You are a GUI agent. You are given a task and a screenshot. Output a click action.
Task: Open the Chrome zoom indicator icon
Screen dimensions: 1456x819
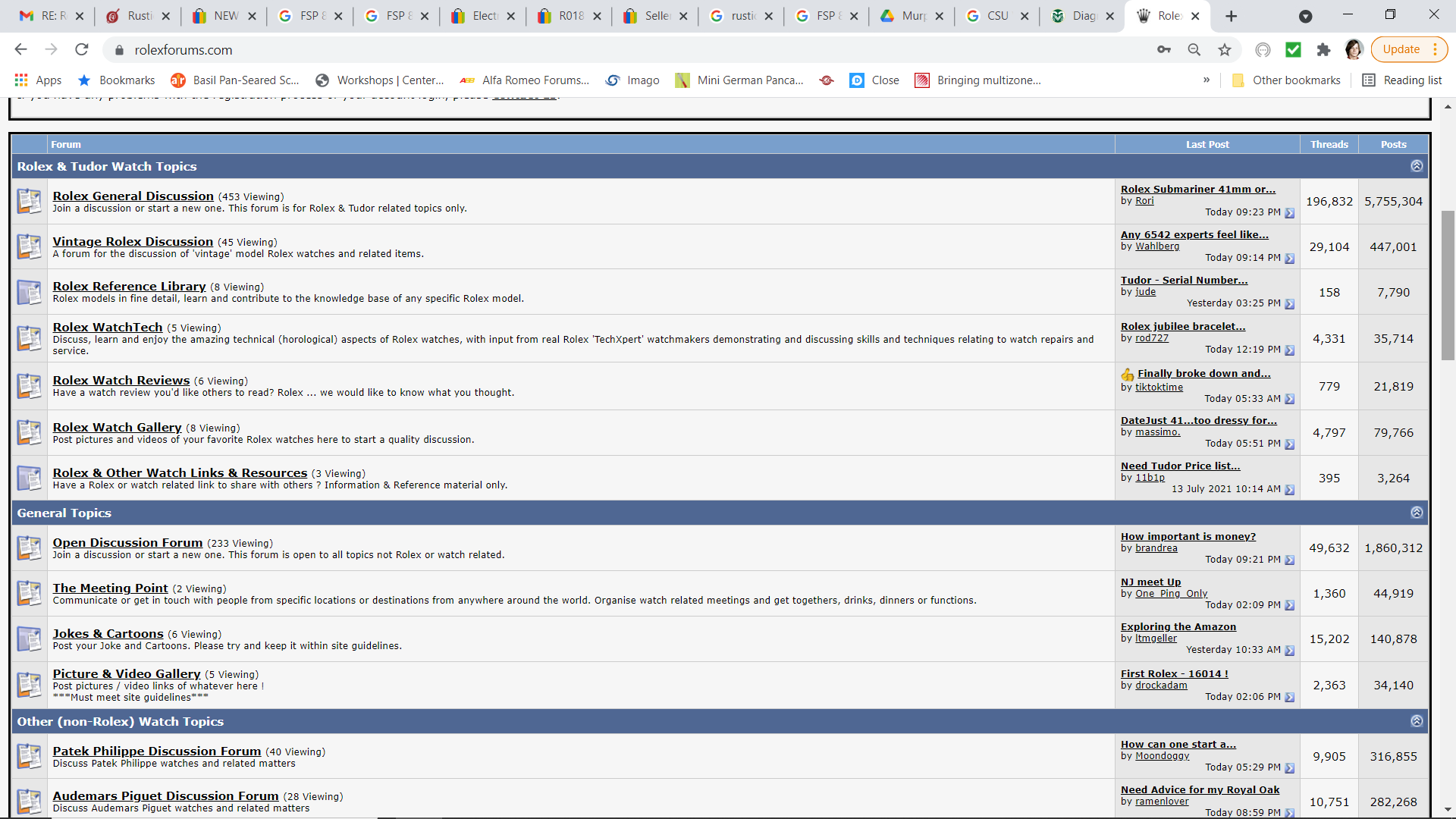[x=1194, y=49]
